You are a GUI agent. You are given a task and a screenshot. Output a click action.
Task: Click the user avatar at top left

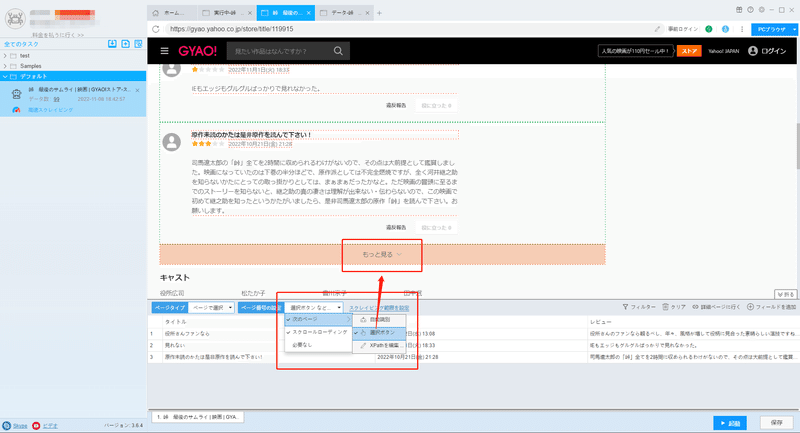coord(15,18)
